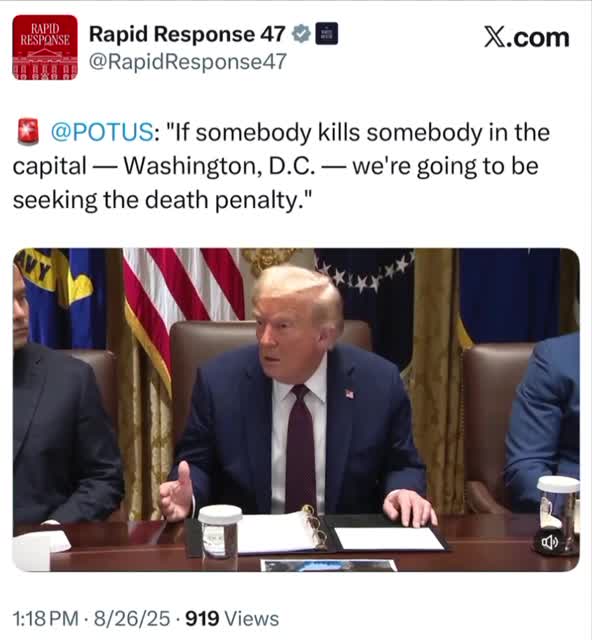Click the photo lying on table edge
This screenshot has height=640, width=592.
[329, 566]
